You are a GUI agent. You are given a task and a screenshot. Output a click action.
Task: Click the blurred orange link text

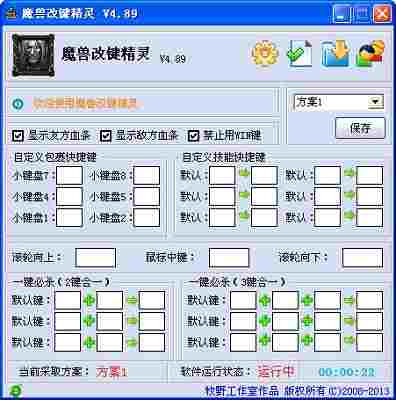(x=87, y=103)
